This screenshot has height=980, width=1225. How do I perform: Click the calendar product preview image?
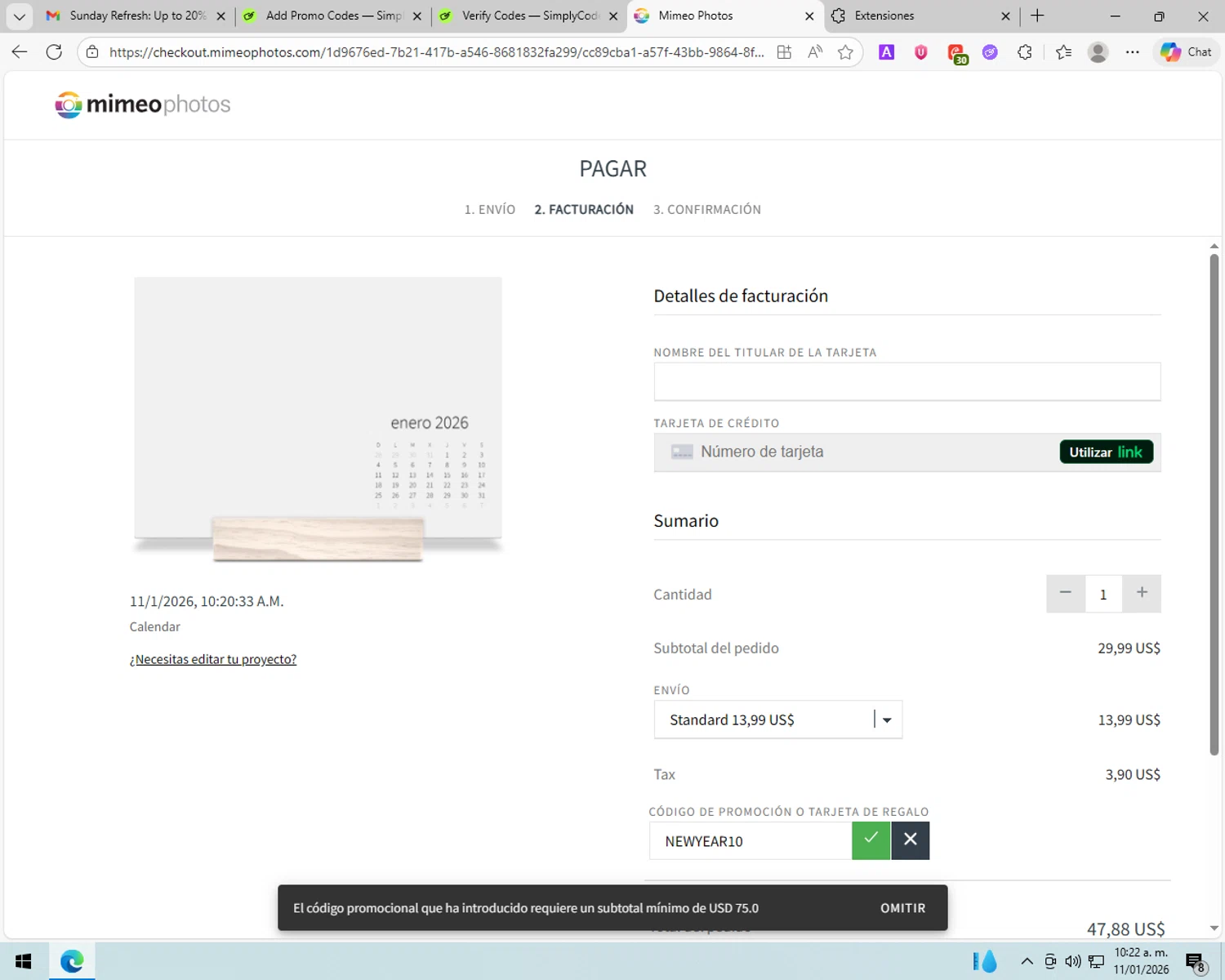[x=318, y=420]
